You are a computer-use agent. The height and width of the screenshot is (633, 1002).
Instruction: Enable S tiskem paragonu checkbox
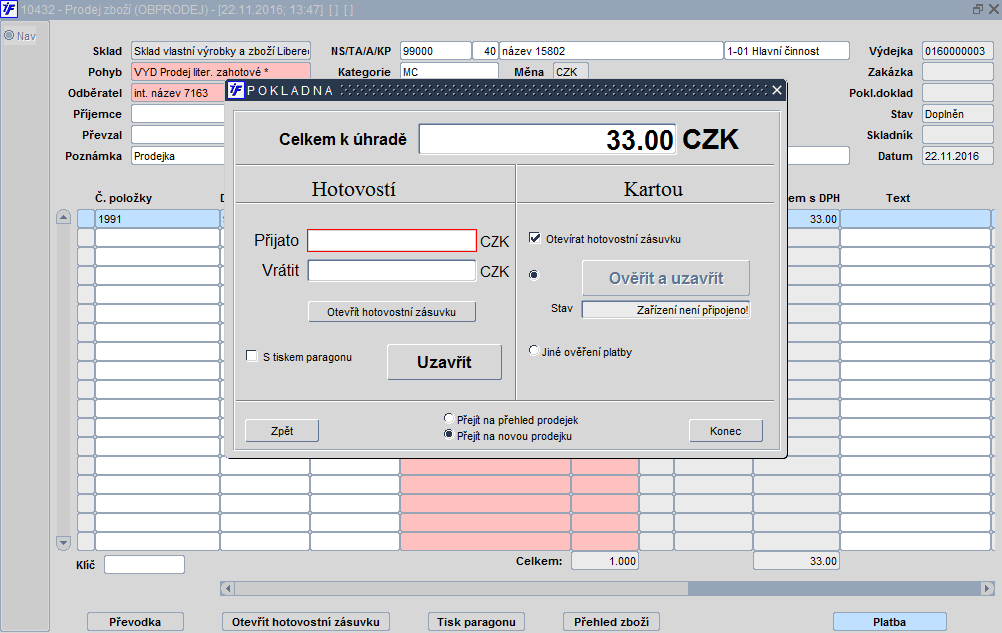(252, 356)
